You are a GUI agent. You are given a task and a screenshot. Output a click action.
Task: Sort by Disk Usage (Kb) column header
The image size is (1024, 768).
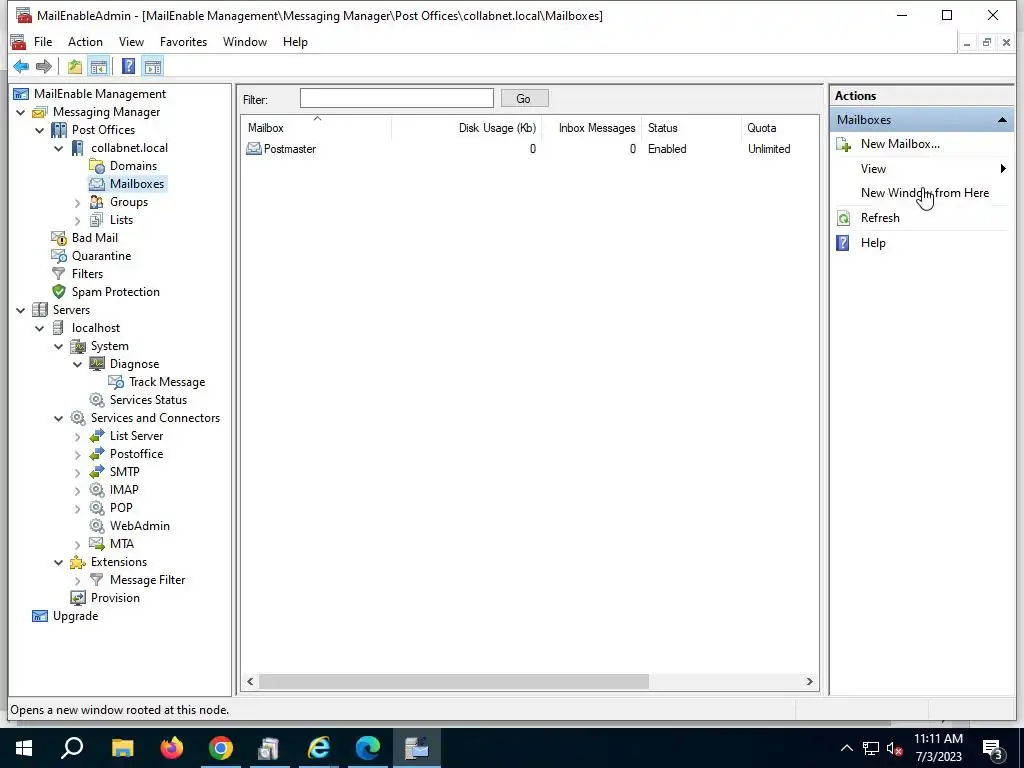[x=466, y=128]
